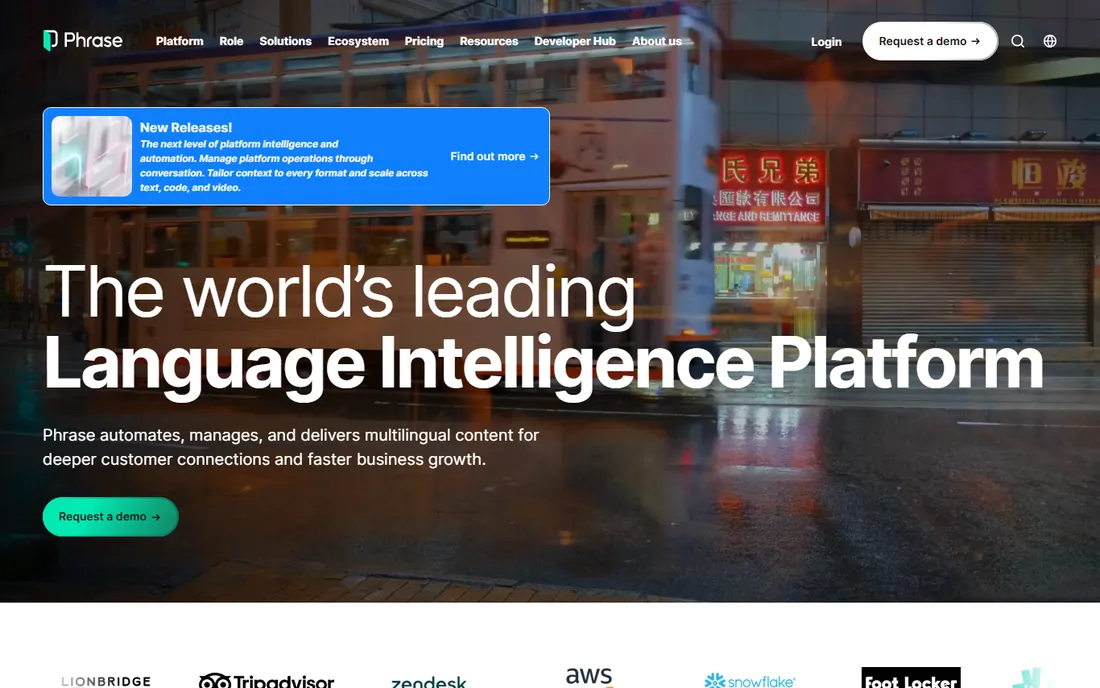Open the Solutions menu

coord(286,41)
